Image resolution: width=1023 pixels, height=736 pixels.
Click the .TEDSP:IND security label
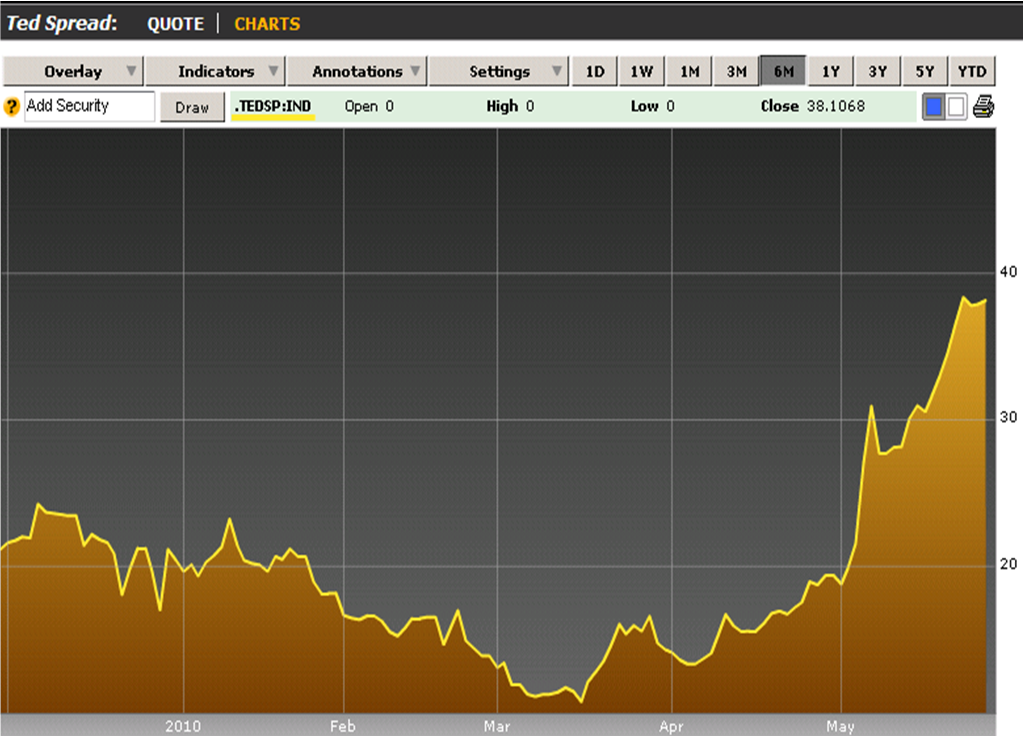coord(273,106)
